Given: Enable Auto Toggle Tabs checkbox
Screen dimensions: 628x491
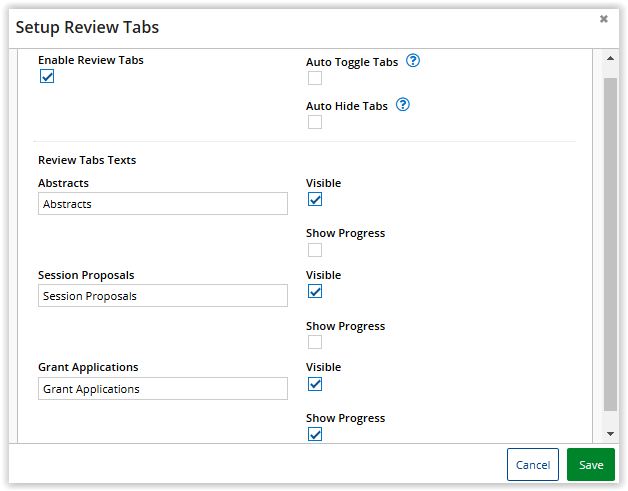Looking at the screenshot, I should pos(315,78).
